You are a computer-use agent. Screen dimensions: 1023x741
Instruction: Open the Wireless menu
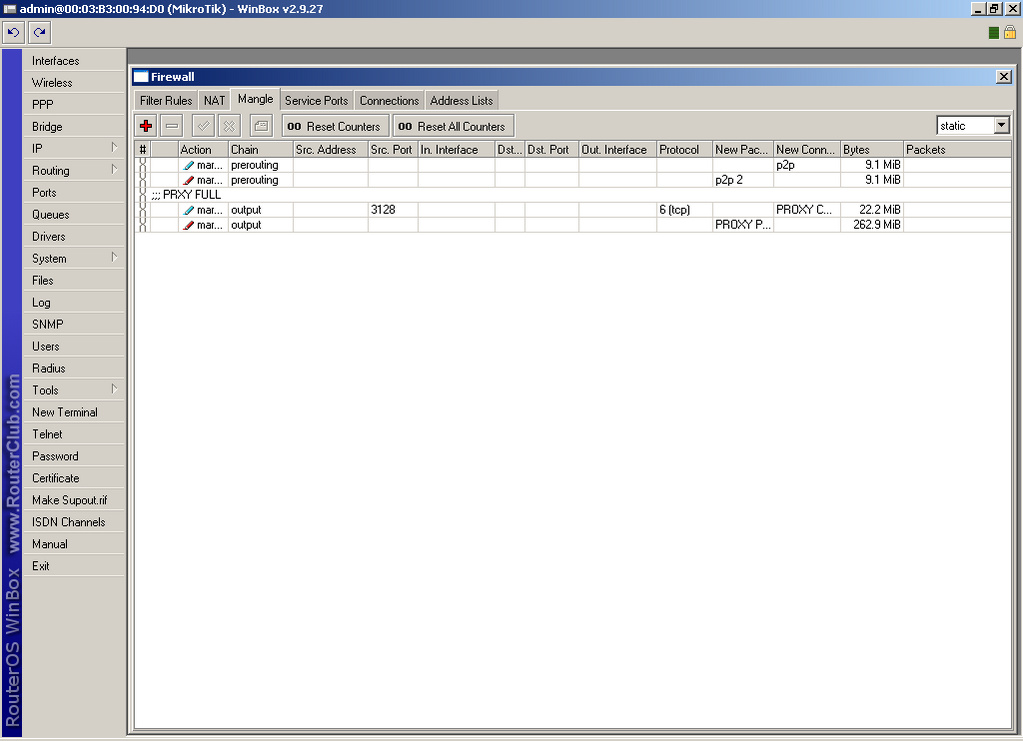[74, 83]
